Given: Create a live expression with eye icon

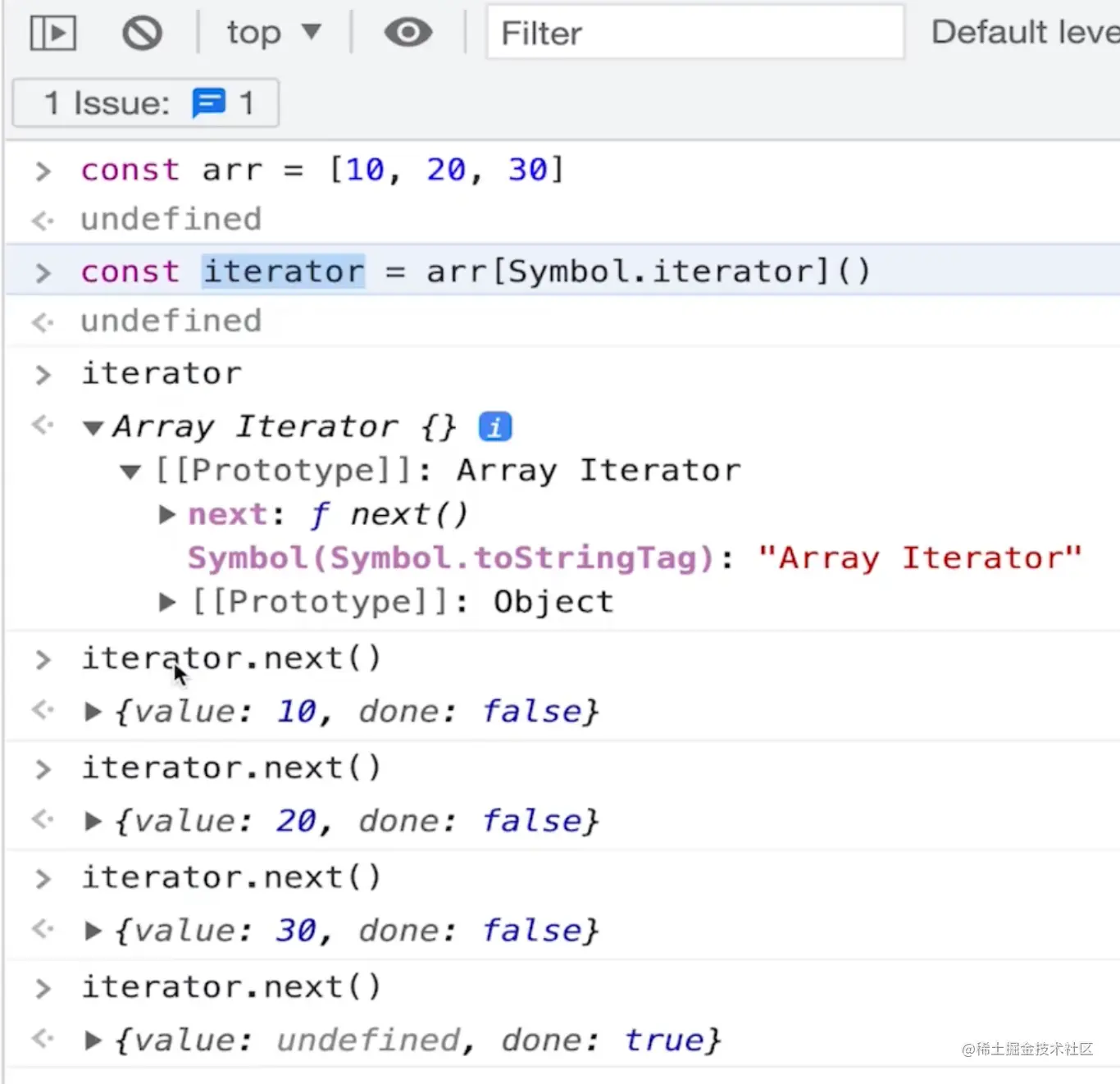Looking at the screenshot, I should (407, 33).
